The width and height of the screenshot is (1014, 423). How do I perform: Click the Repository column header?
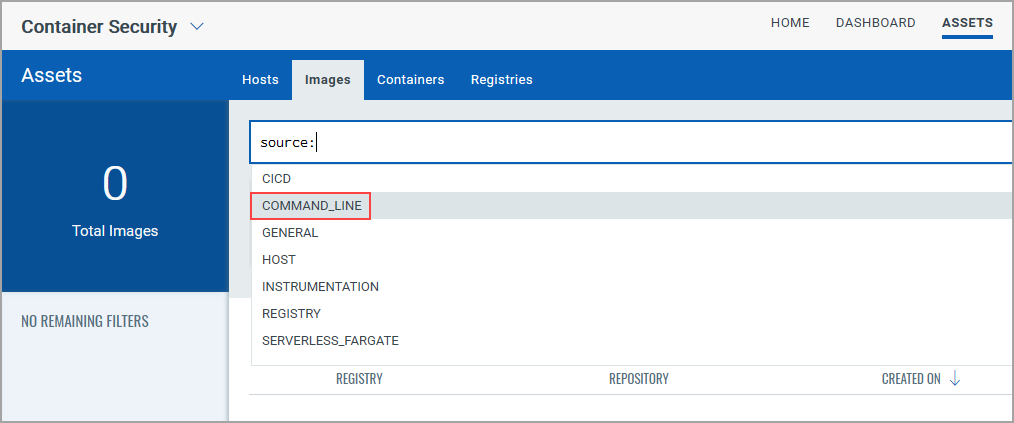(x=638, y=379)
